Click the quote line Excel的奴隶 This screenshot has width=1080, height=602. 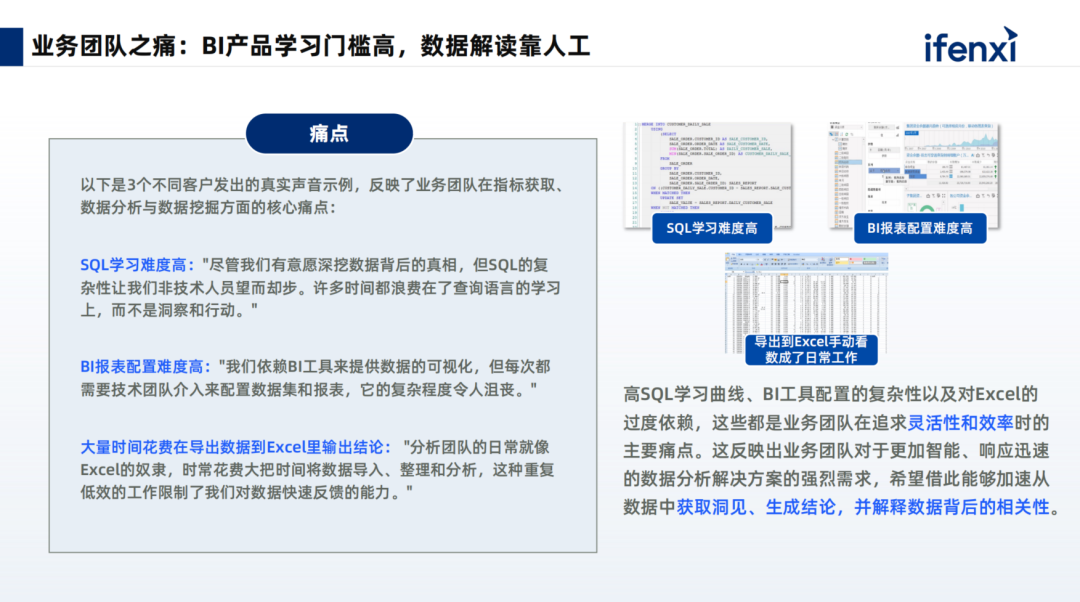(124, 470)
